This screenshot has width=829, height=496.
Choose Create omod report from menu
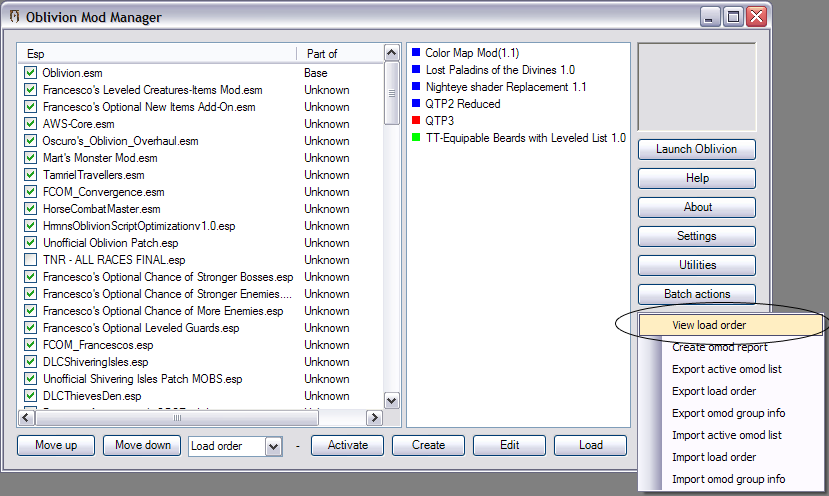pos(731,347)
